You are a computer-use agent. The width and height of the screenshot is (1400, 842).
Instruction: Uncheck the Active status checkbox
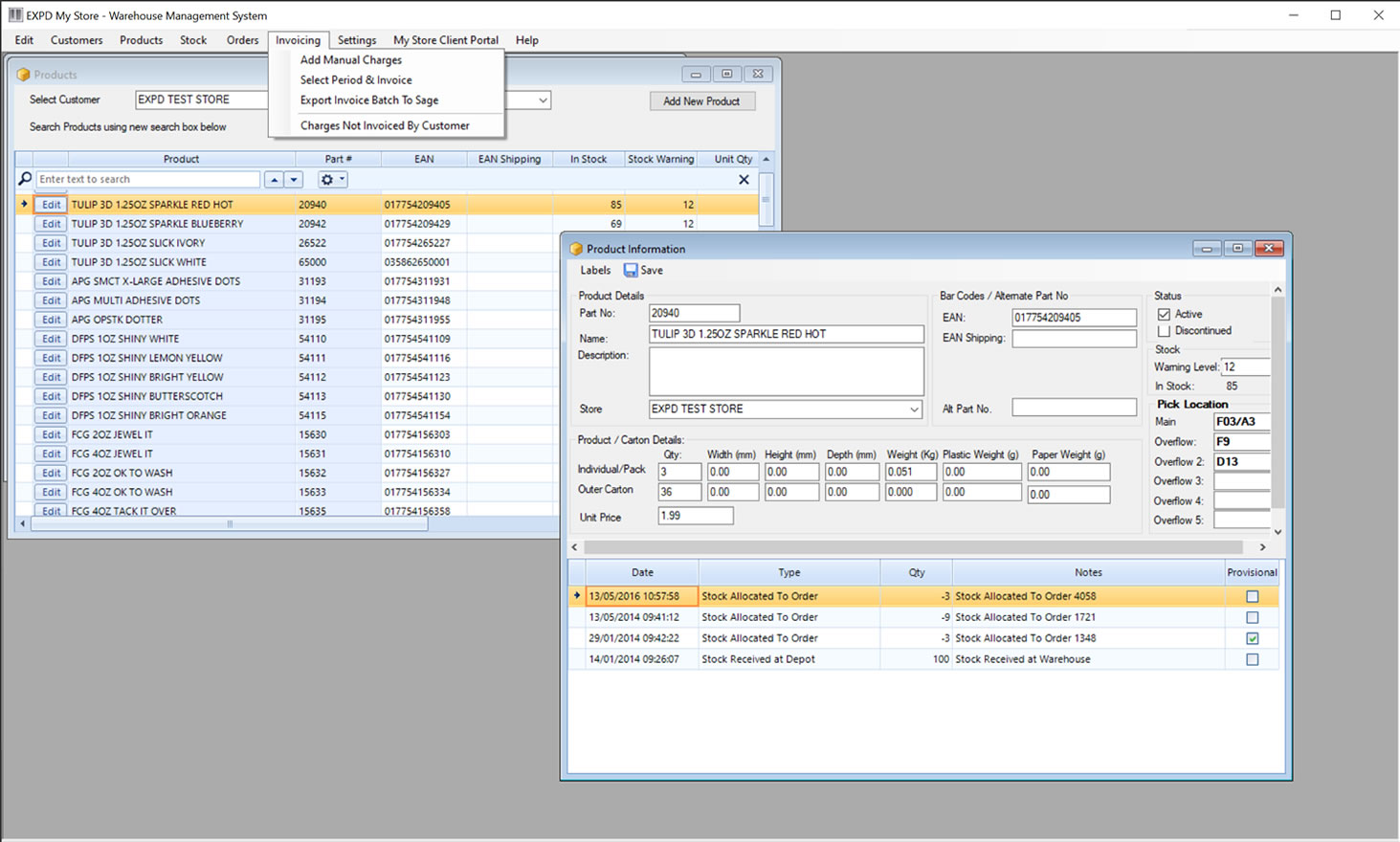(x=1164, y=314)
